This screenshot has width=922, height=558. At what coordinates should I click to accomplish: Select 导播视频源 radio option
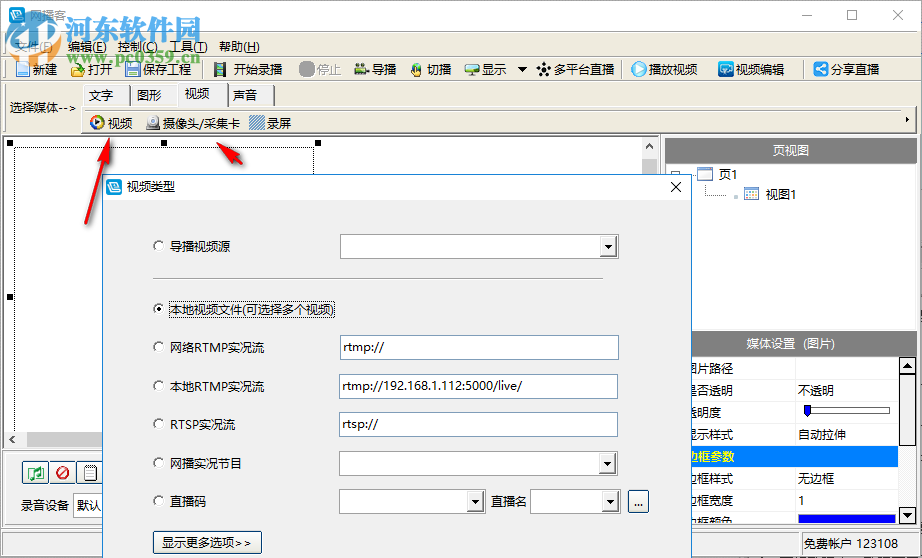pyautogui.click(x=158, y=246)
